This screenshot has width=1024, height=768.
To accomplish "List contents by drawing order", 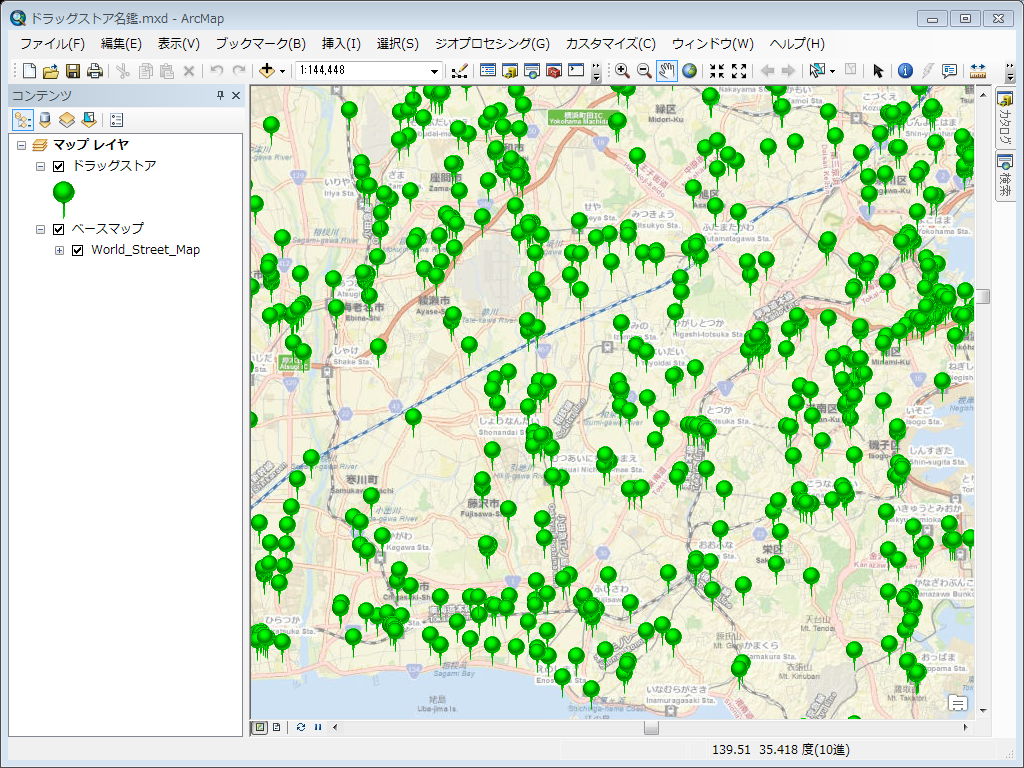I will [23, 120].
